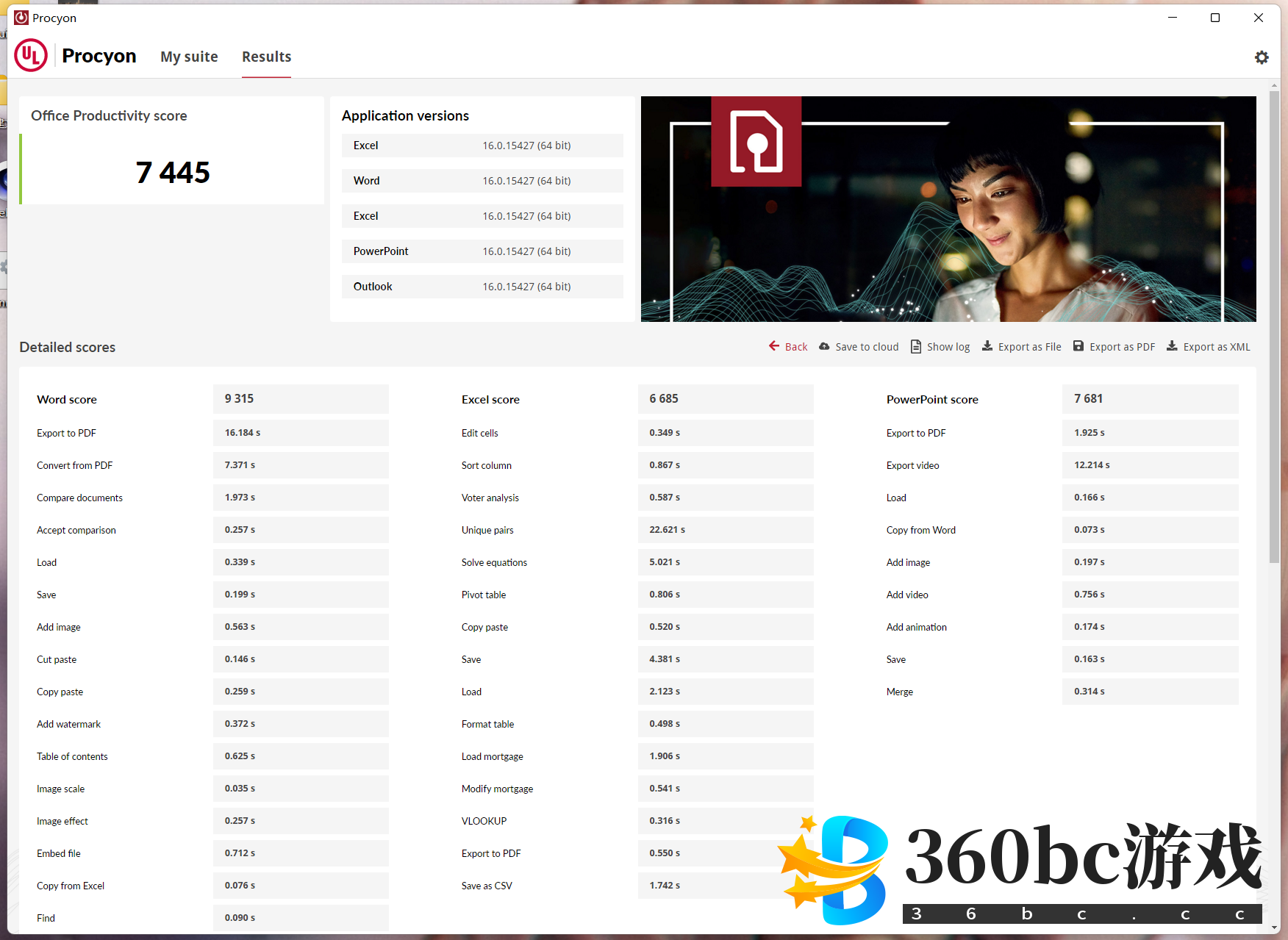Click the Back link text
This screenshot has height=940, width=1288.
pos(796,347)
